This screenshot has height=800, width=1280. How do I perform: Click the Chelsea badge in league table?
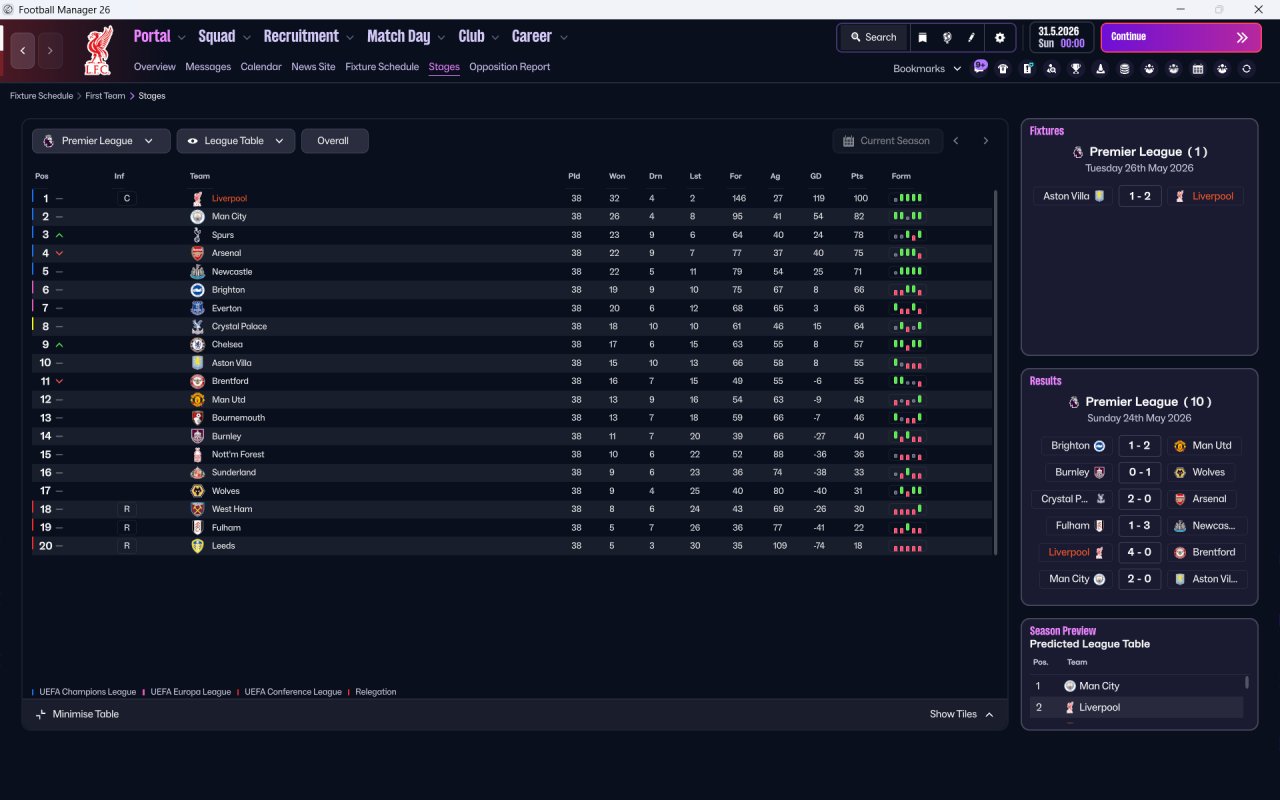[197, 345]
